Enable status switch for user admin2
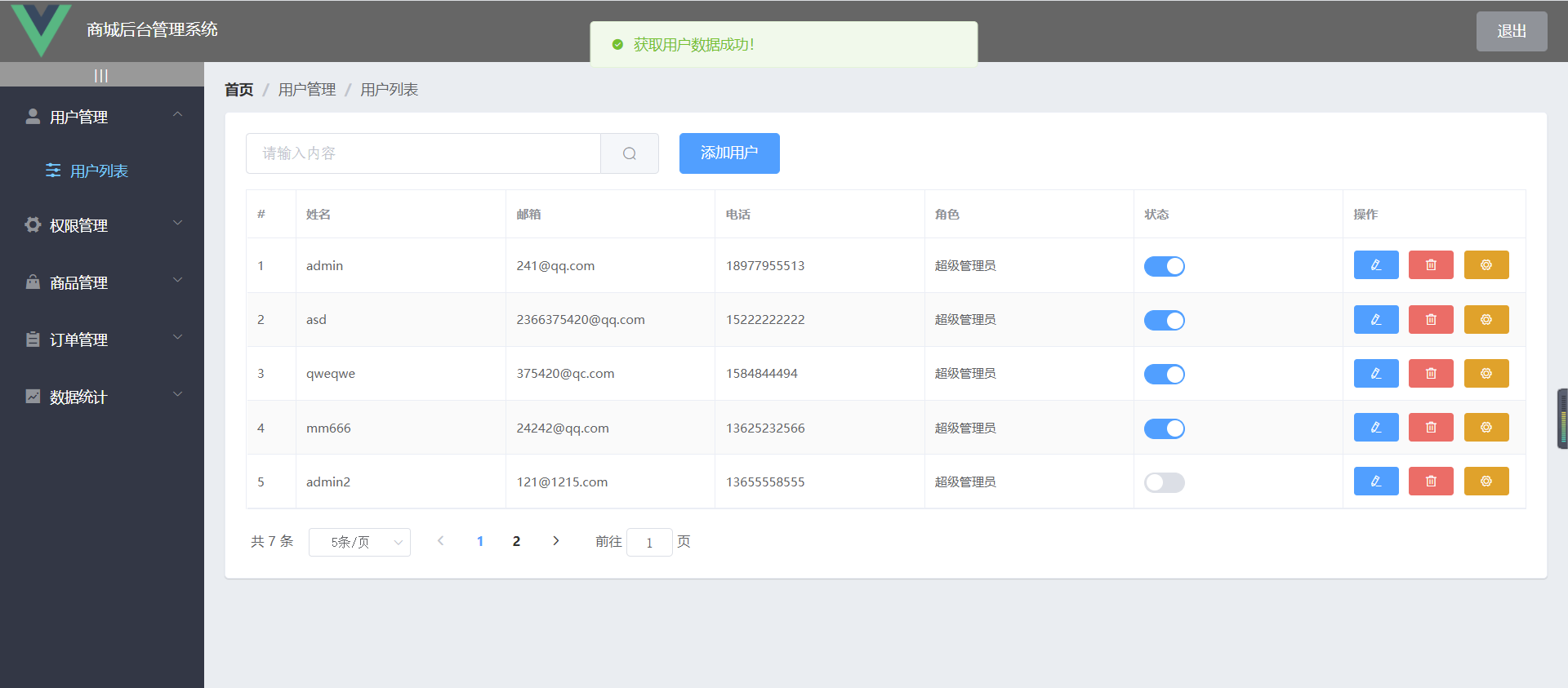Viewport: 1568px width, 688px height. [1164, 482]
